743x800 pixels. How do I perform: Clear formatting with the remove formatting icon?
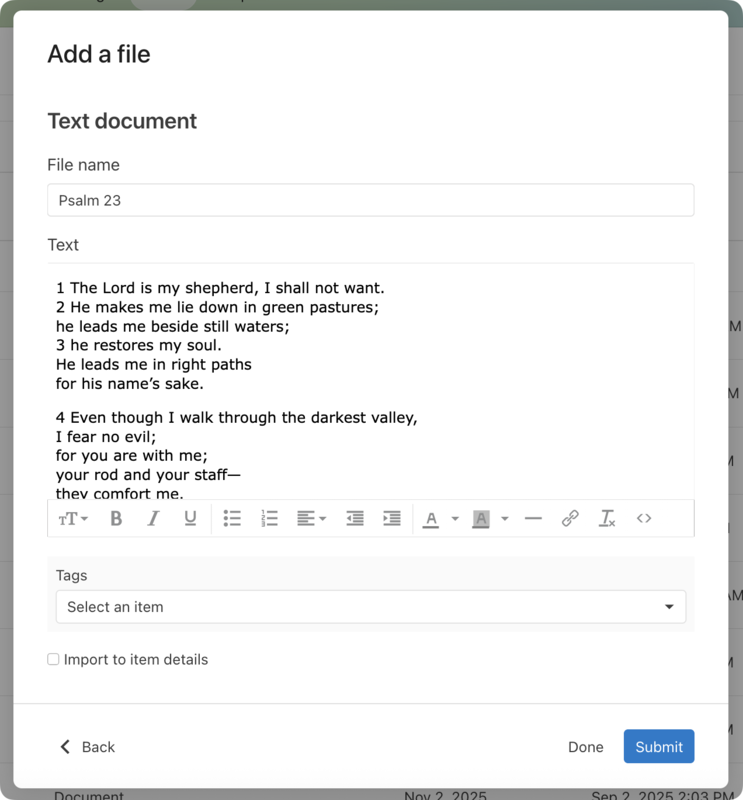(607, 518)
